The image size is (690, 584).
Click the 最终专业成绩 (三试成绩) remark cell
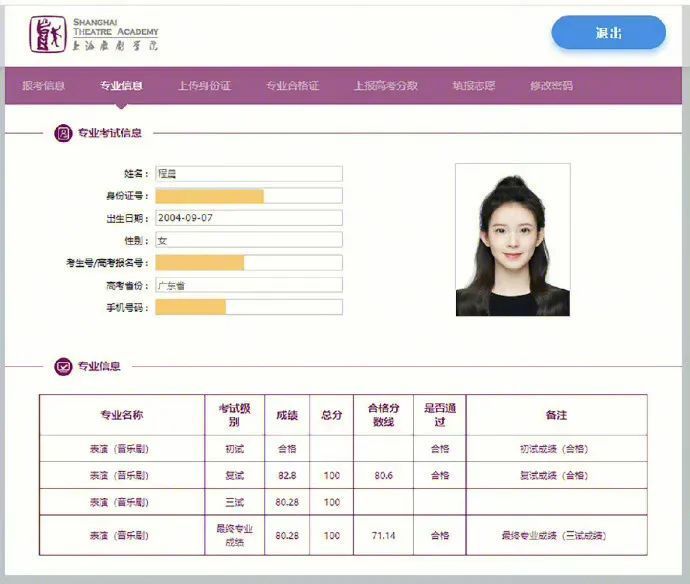[556, 535]
